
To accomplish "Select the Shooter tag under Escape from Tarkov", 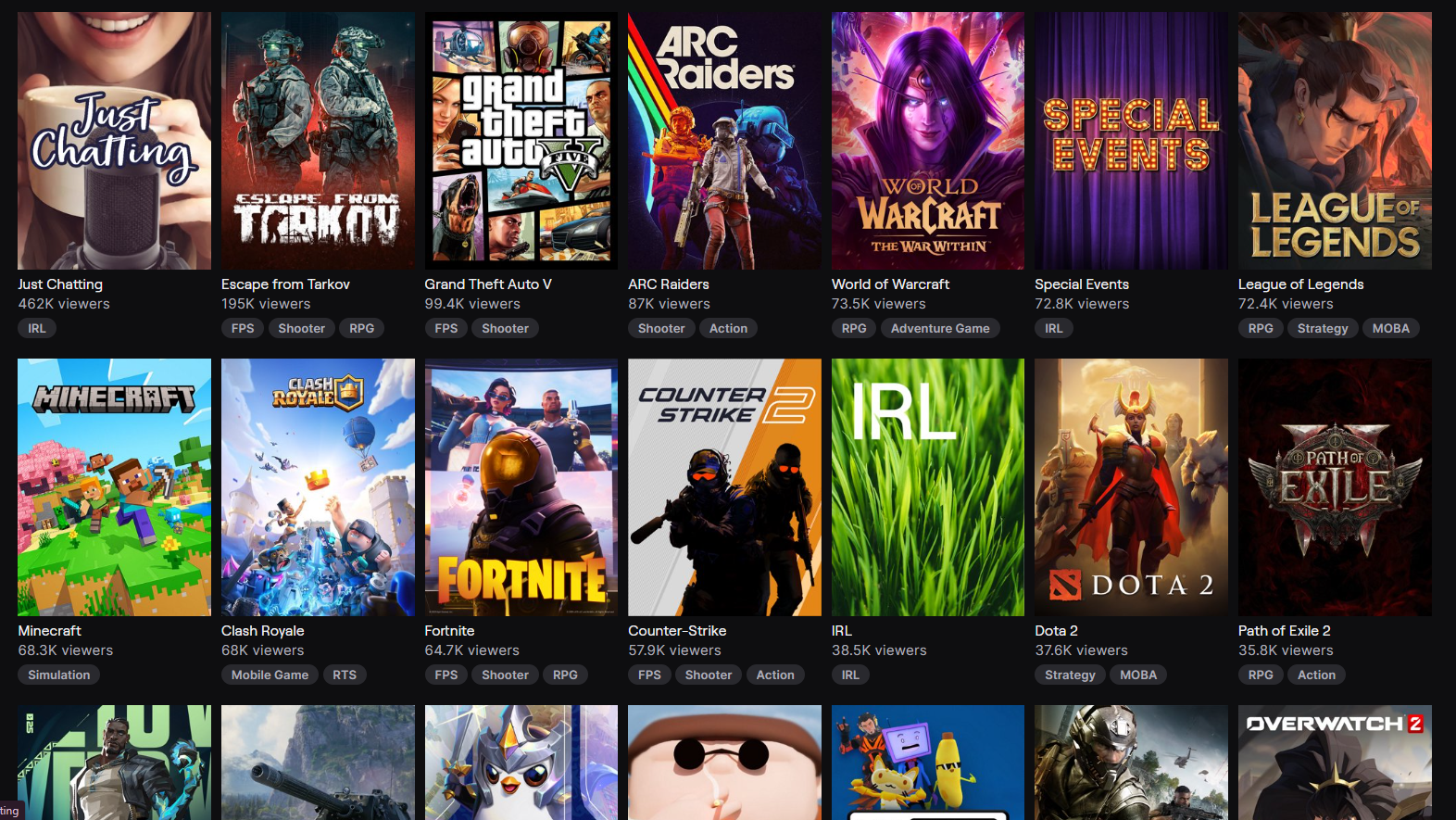I will (302, 328).
